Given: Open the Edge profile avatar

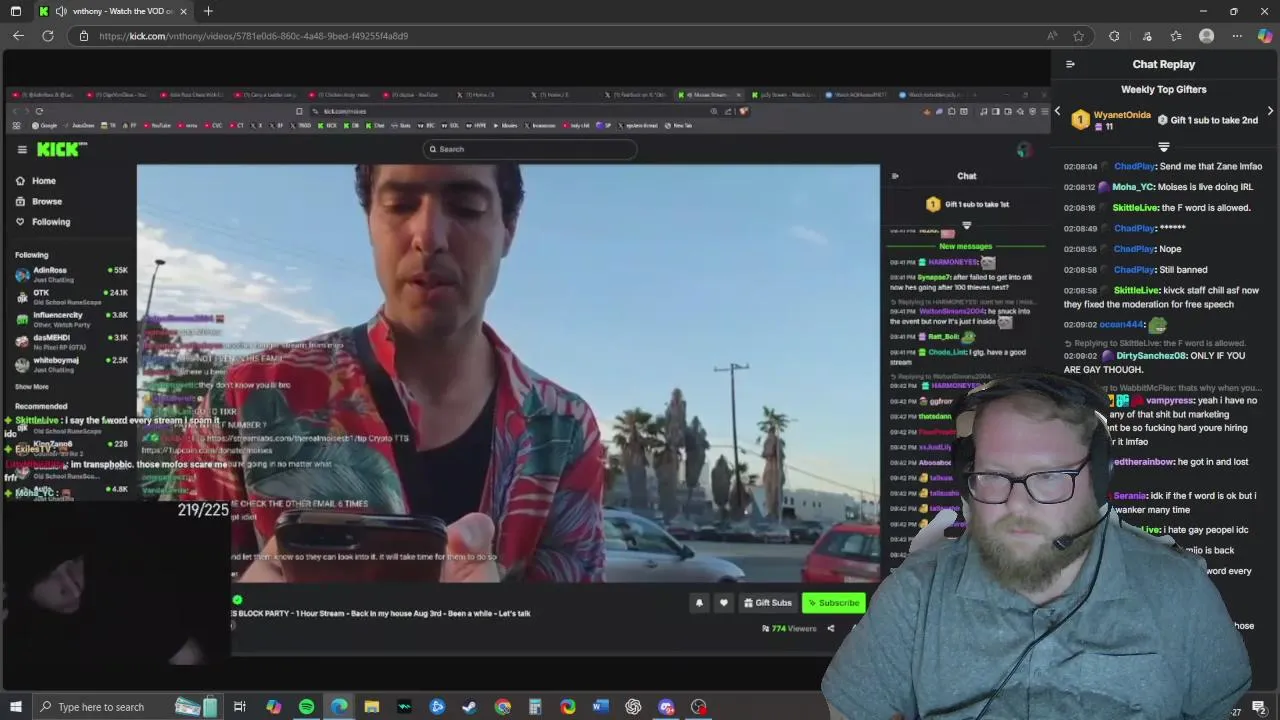Looking at the screenshot, I should 1206,36.
